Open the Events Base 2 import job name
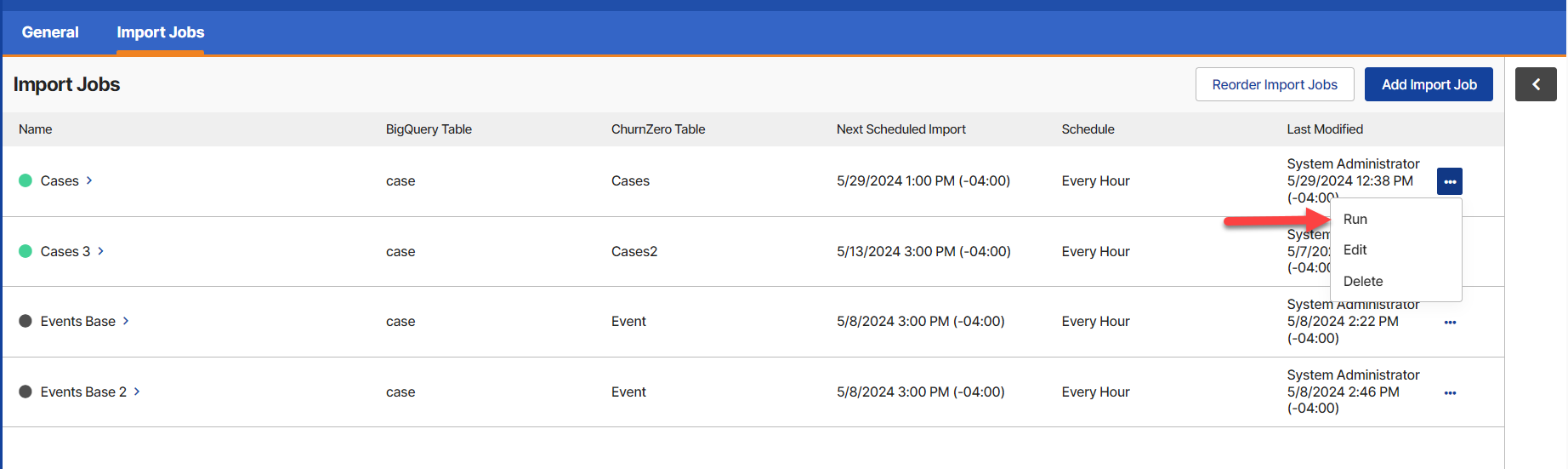The width and height of the screenshot is (1568, 469). (83, 392)
